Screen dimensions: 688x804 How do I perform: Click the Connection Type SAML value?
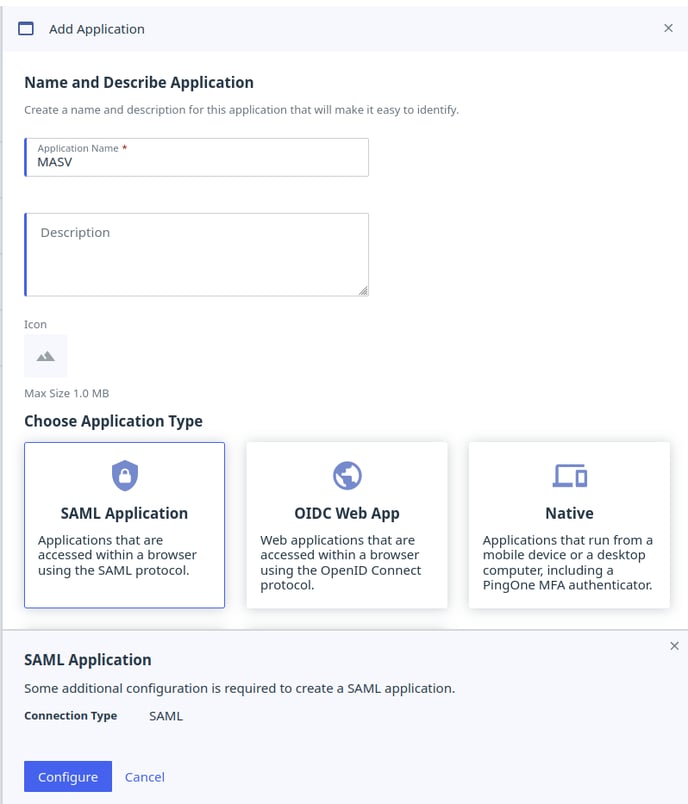(x=166, y=715)
